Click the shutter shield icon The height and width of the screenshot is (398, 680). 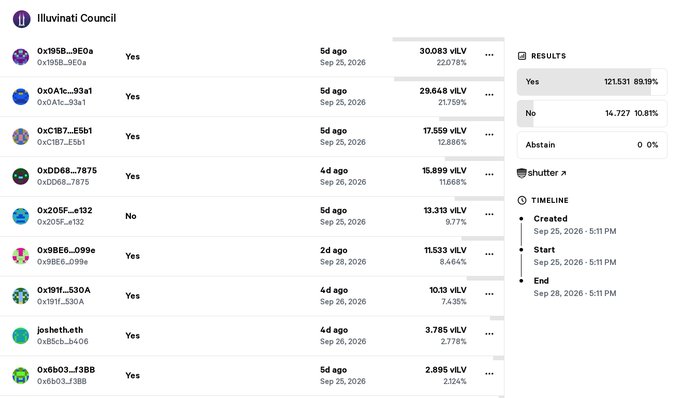(x=522, y=173)
